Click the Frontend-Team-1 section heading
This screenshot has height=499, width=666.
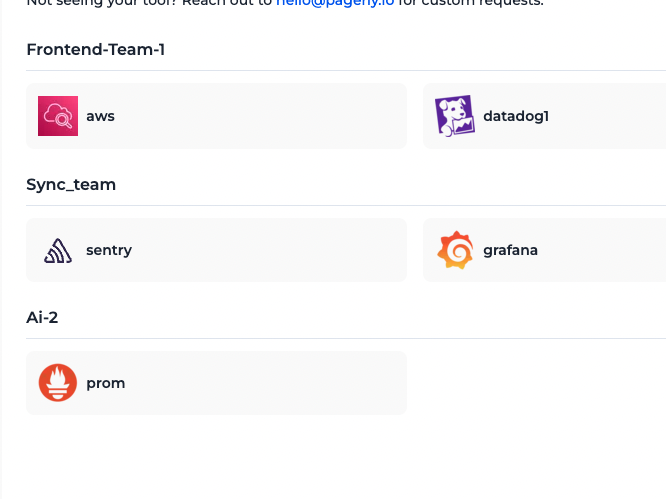96,50
